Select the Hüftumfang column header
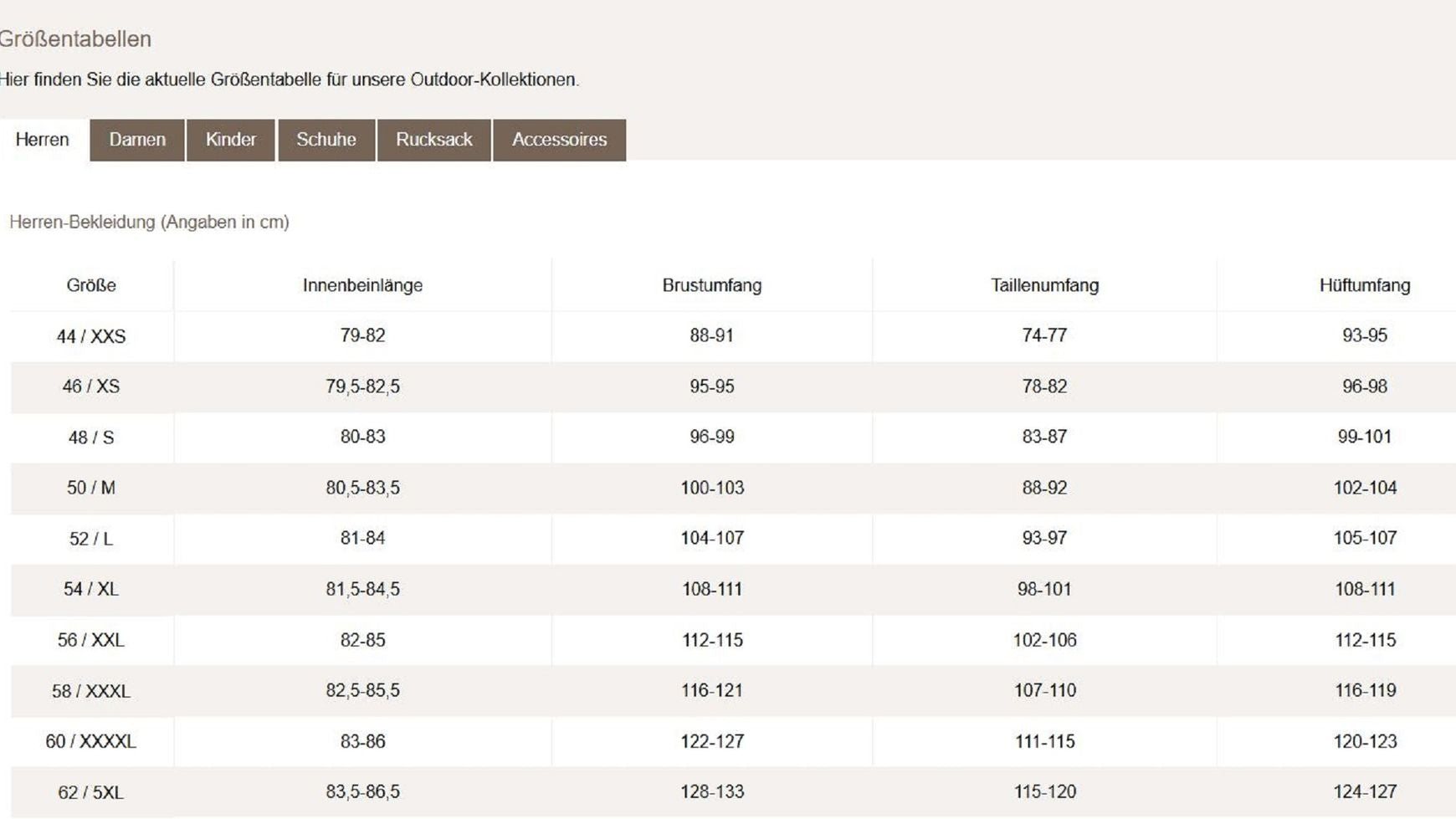Screen dimensions: 1456x819 [1364, 285]
